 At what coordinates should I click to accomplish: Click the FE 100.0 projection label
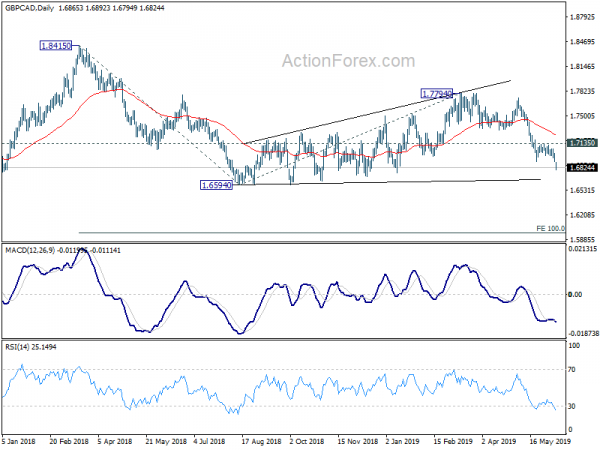click(550, 228)
